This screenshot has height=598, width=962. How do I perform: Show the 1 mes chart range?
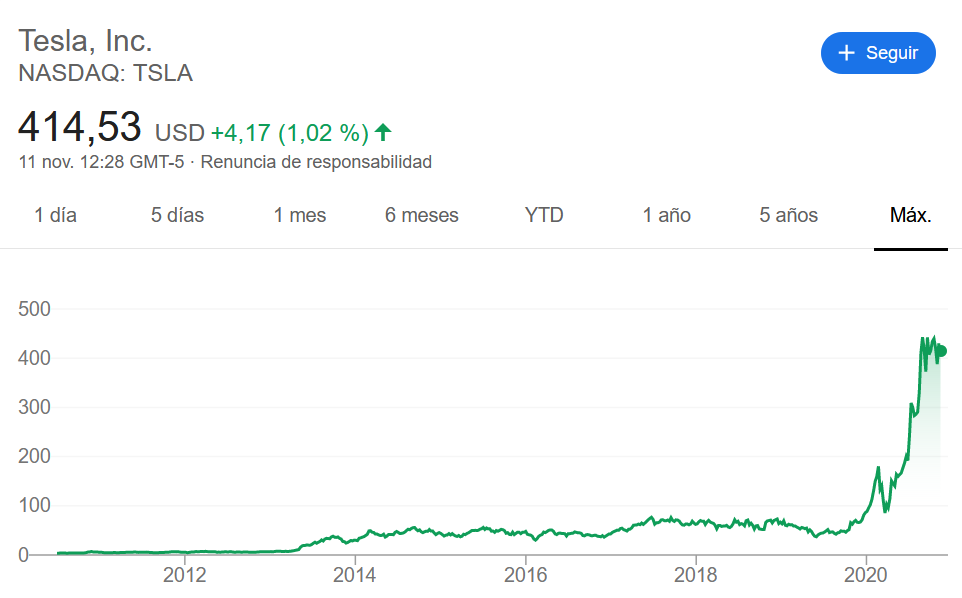(300, 215)
